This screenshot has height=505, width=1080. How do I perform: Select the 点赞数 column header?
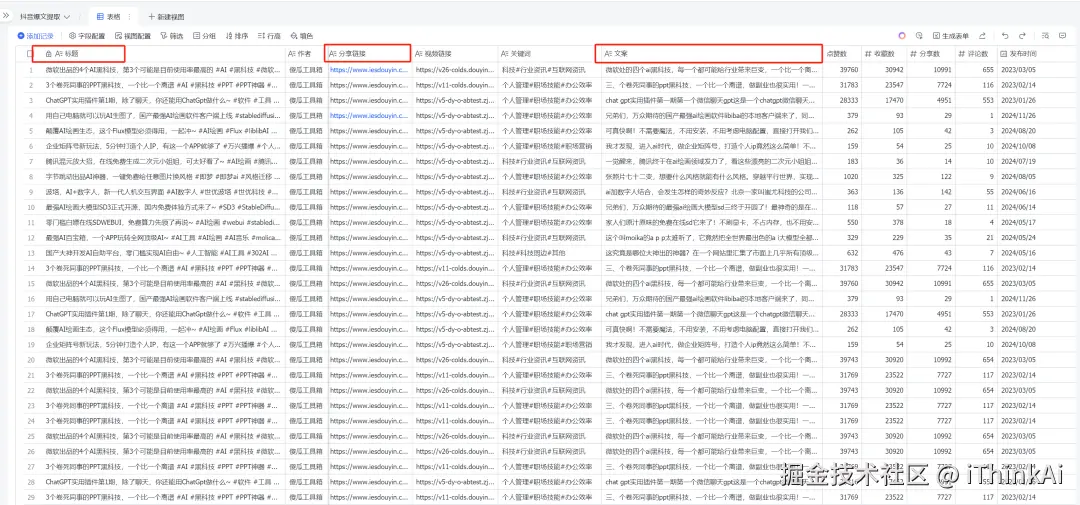pos(842,54)
